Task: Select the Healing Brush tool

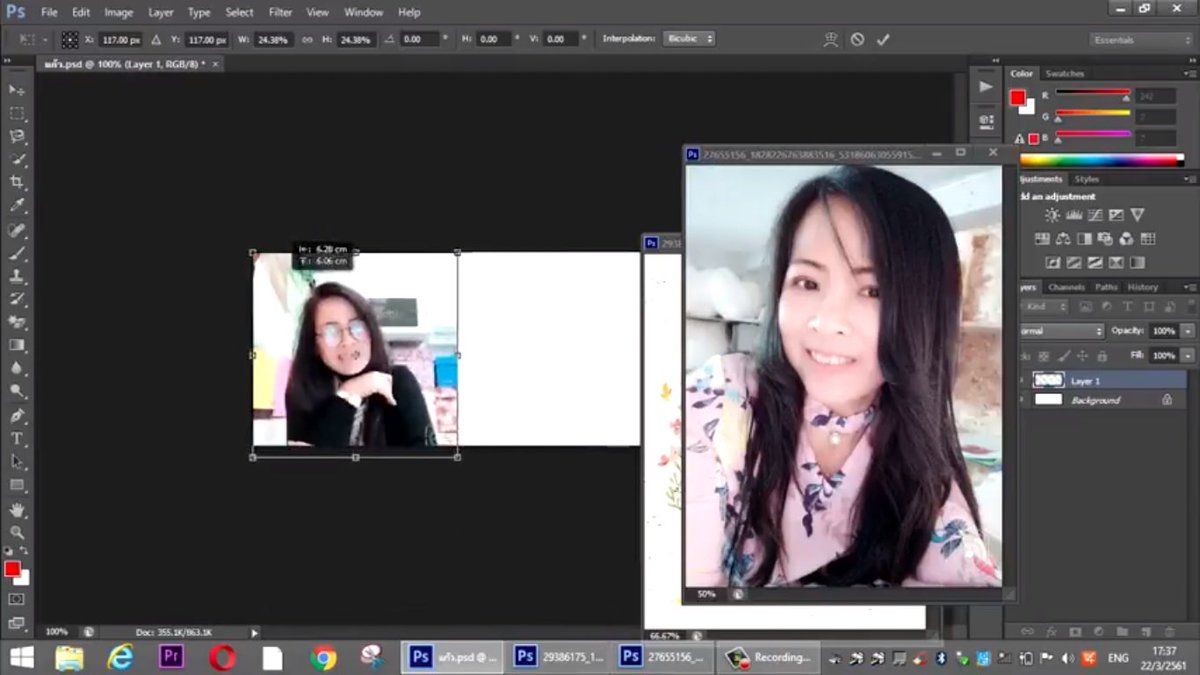Action: 17,229
